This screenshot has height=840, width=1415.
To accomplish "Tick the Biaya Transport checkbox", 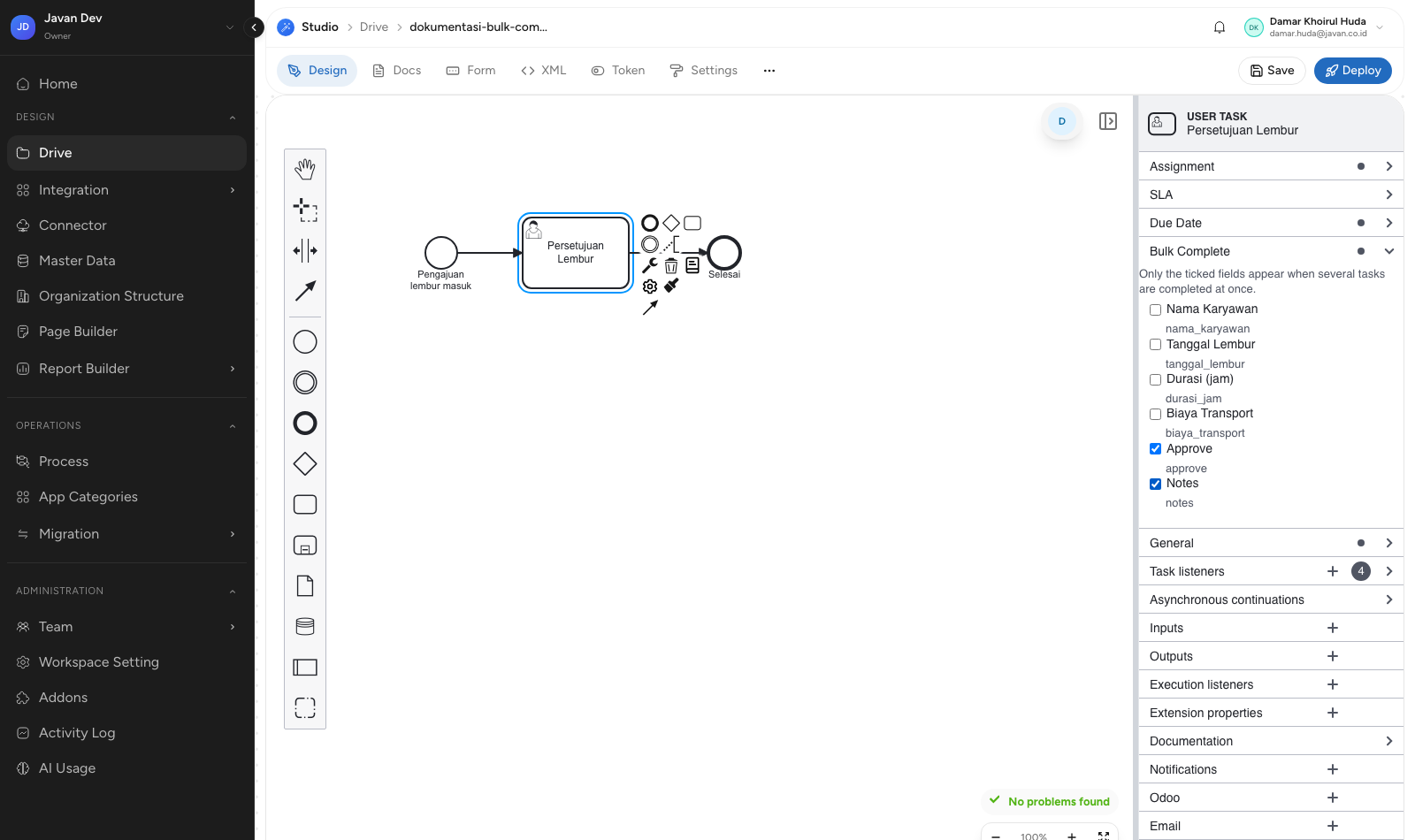I will pyautogui.click(x=1155, y=414).
